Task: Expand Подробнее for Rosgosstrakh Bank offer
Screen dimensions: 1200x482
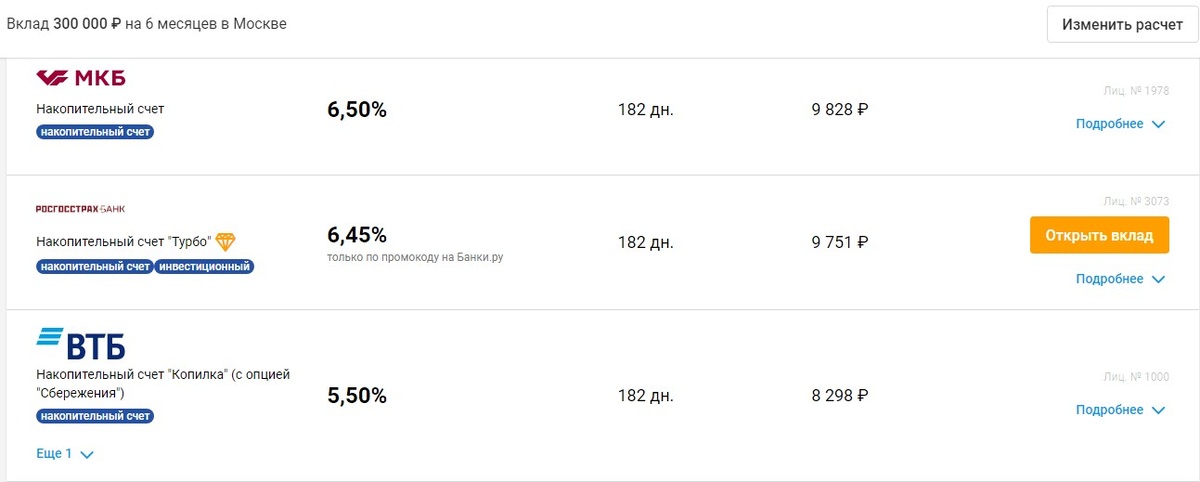Action: [x=1119, y=279]
